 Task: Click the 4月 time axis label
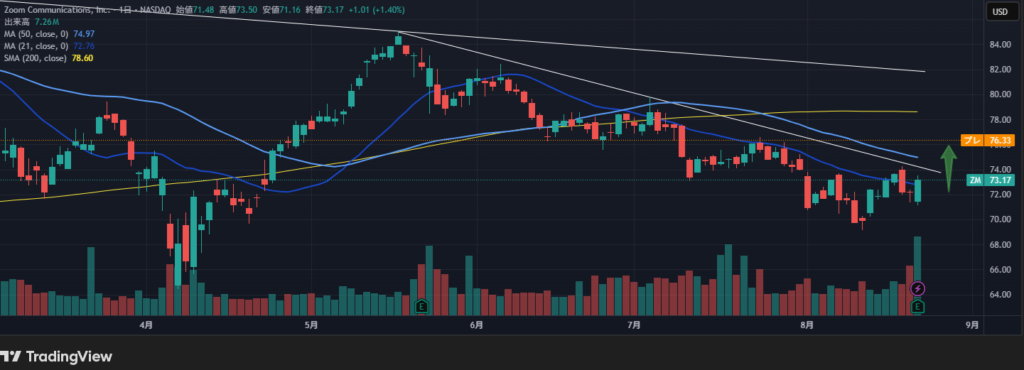146,325
